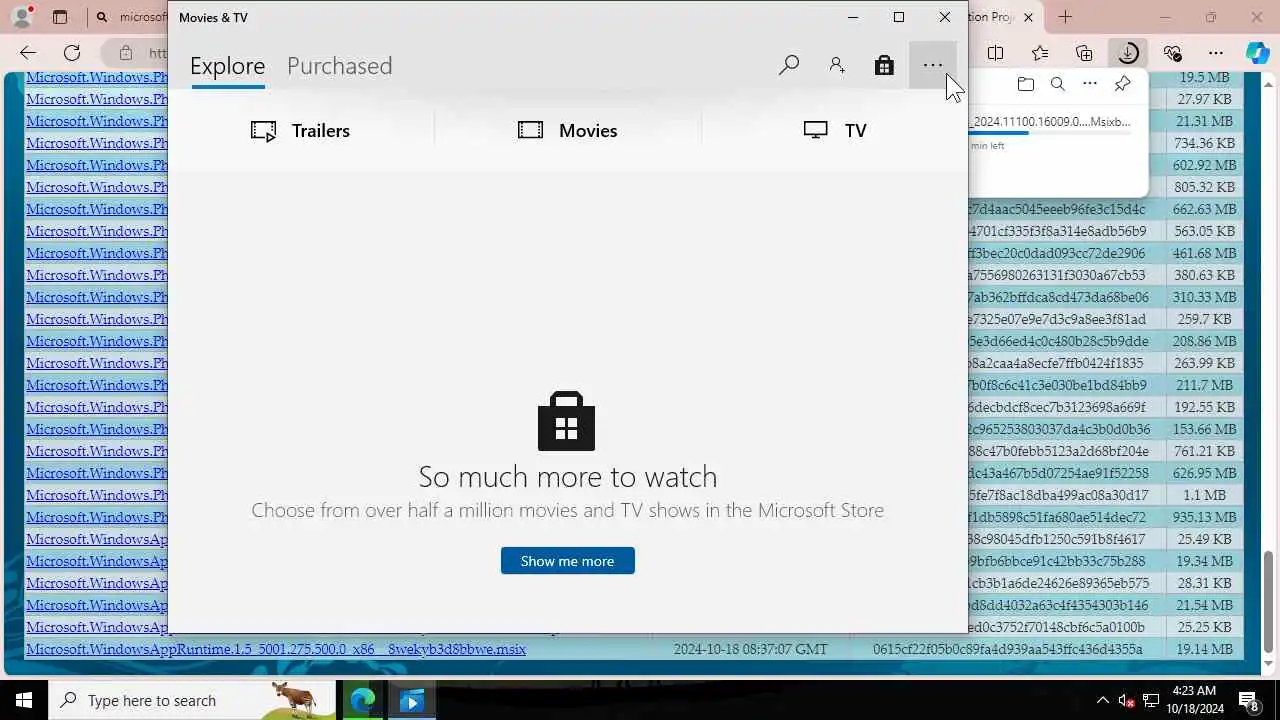Click the 602.92 MB size cell
Image resolution: width=1280 pixels, height=720 pixels.
1204,165
